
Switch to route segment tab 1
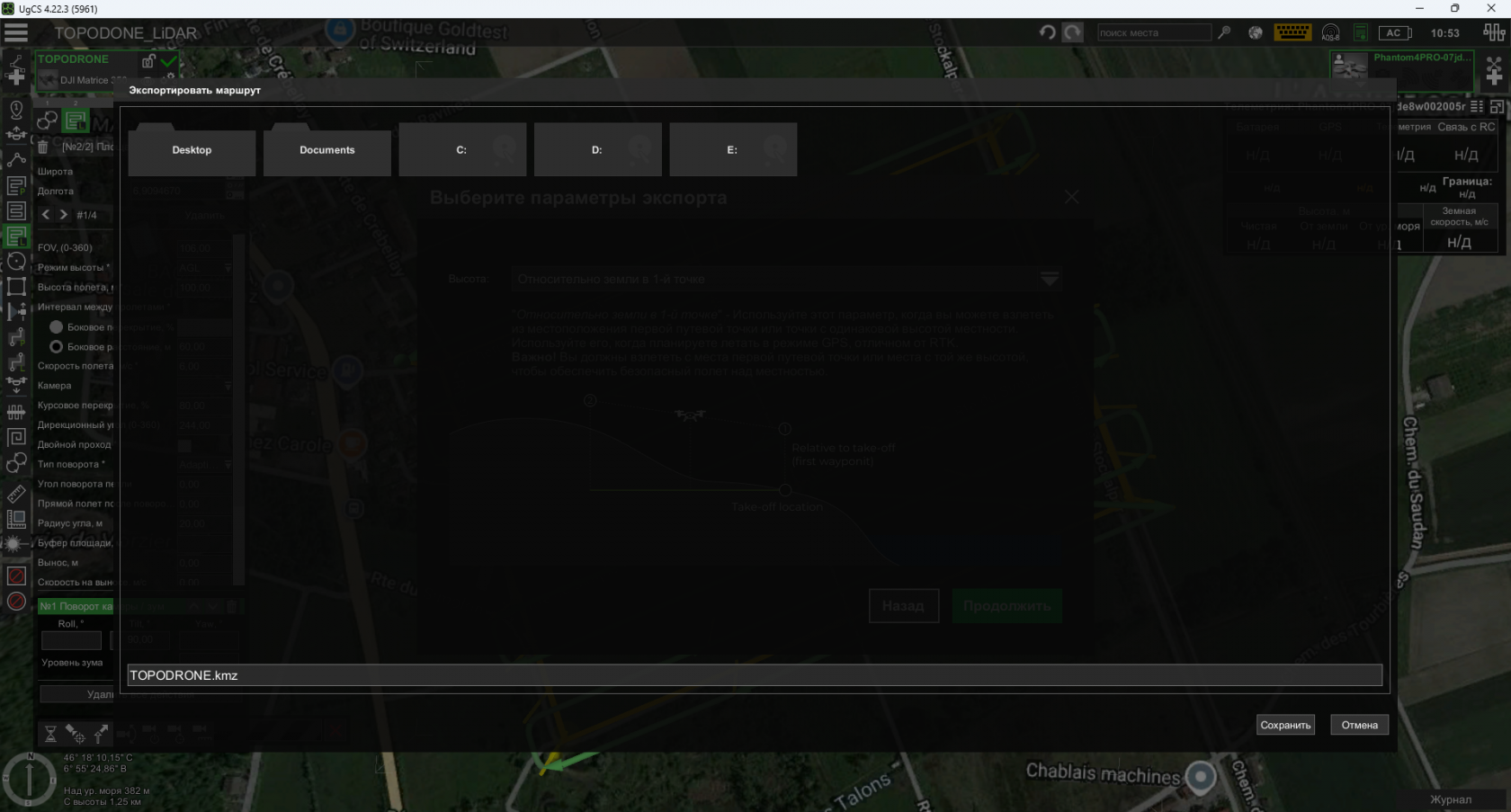[x=48, y=120]
